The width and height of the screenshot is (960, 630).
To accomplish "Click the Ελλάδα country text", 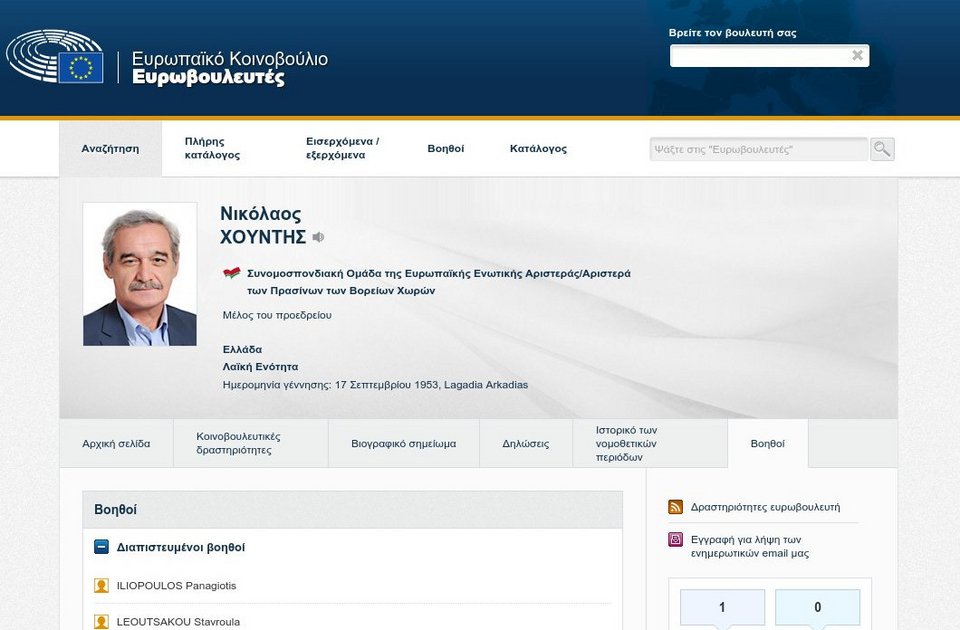I will (x=242, y=350).
